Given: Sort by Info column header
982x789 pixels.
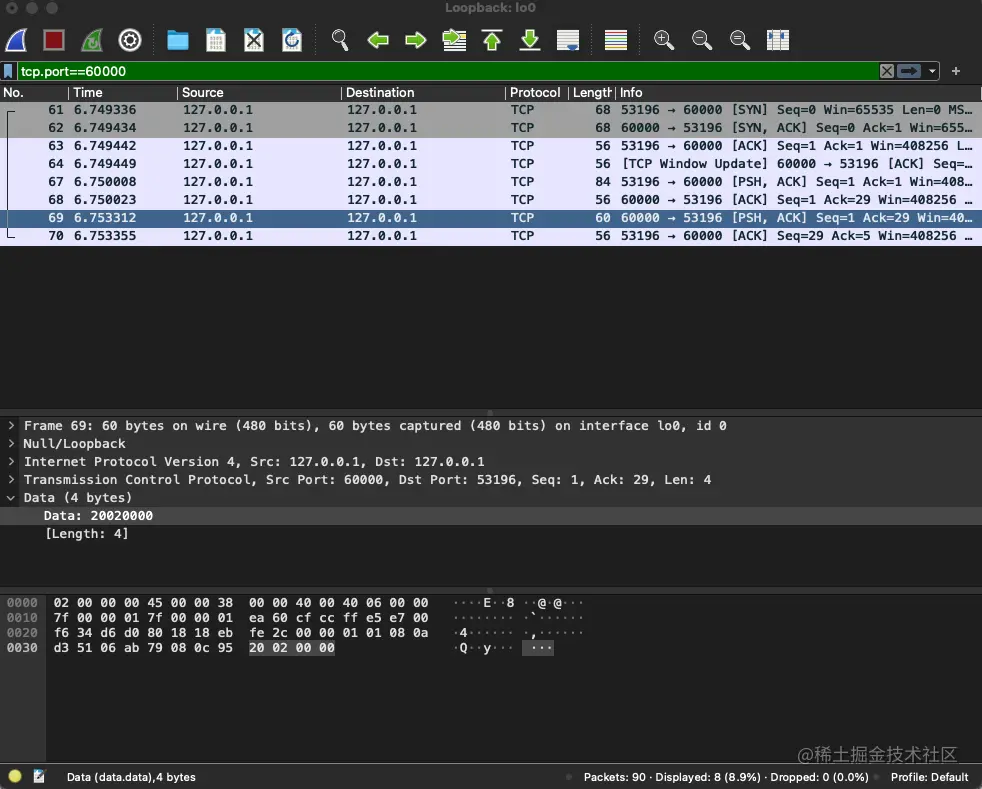Looking at the screenshot, I should pos(799,93).
